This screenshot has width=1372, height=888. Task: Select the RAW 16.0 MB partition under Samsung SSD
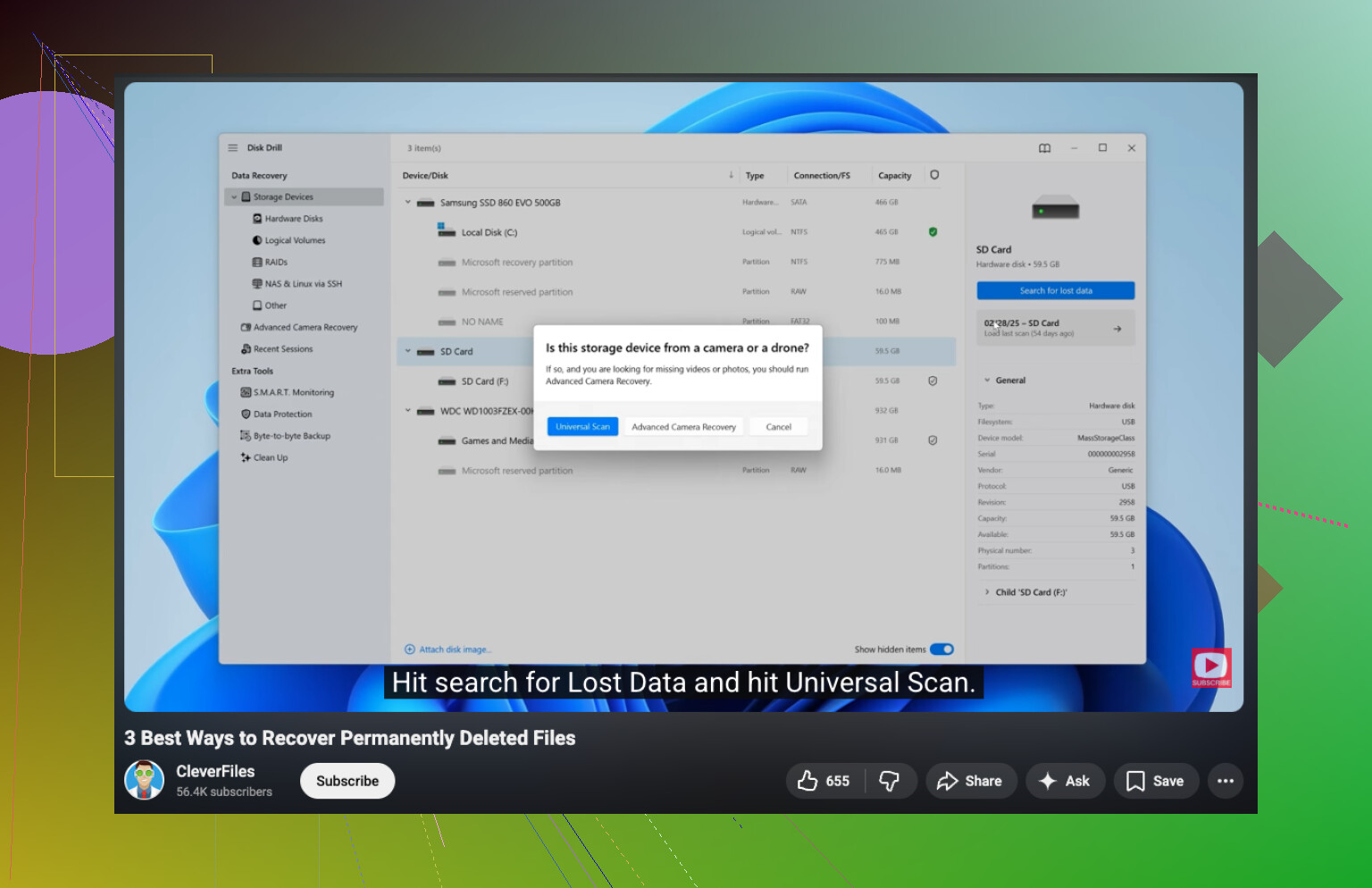click(676, 292)
